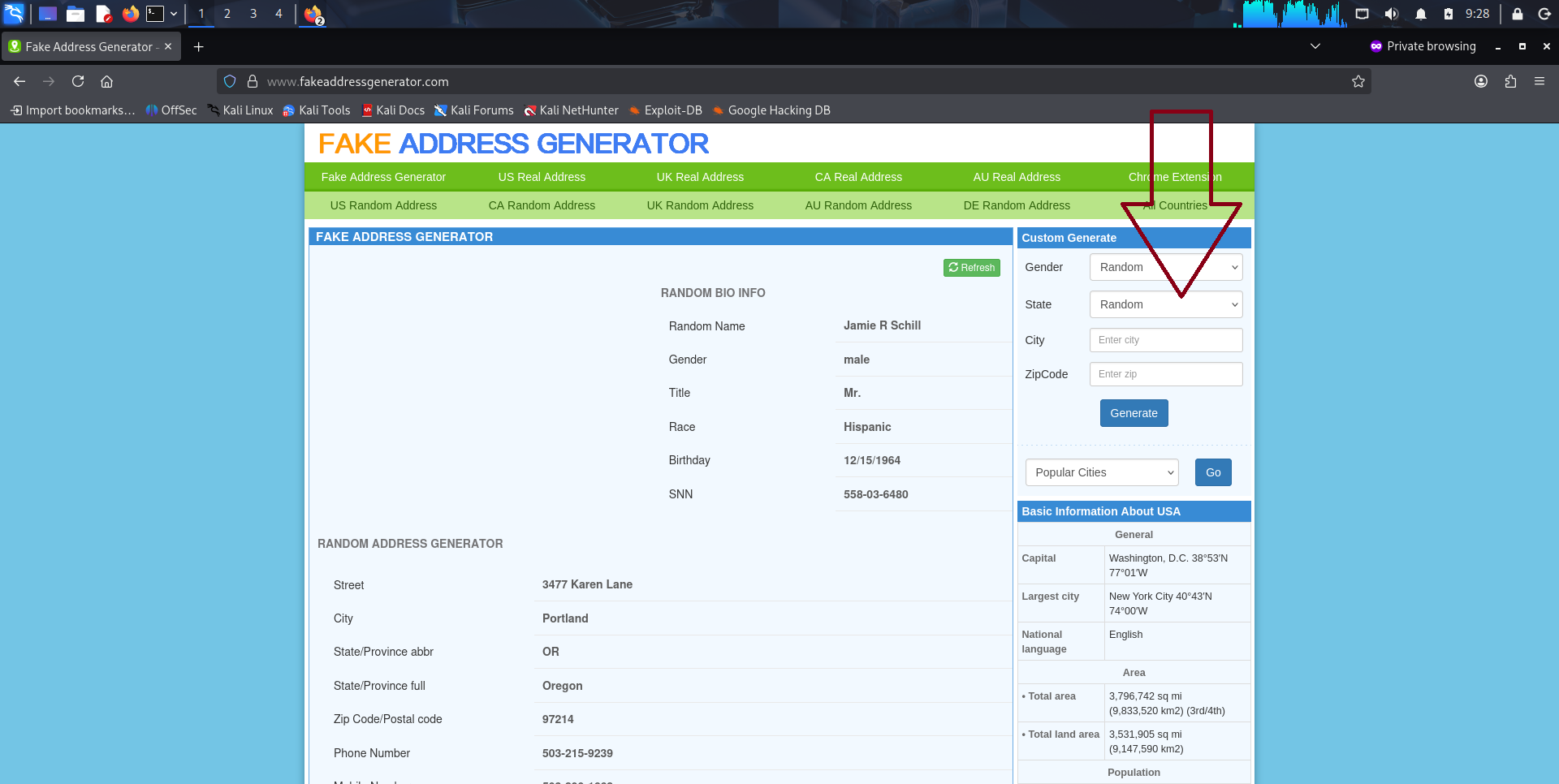
Task: Click the power manager battery icon
Action: (1449, 14)
